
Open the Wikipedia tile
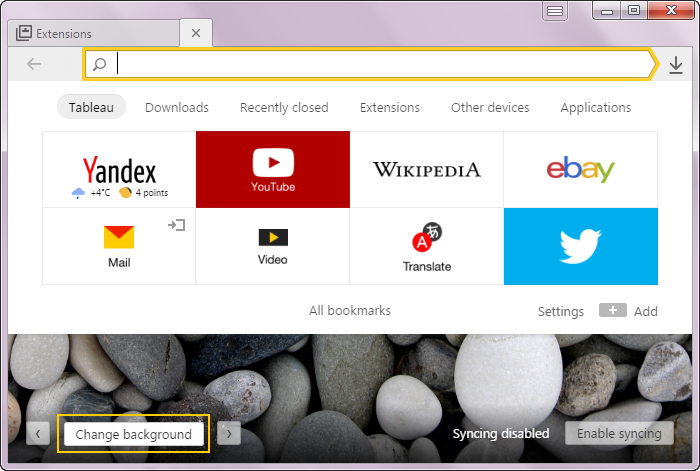coord(427,170)
